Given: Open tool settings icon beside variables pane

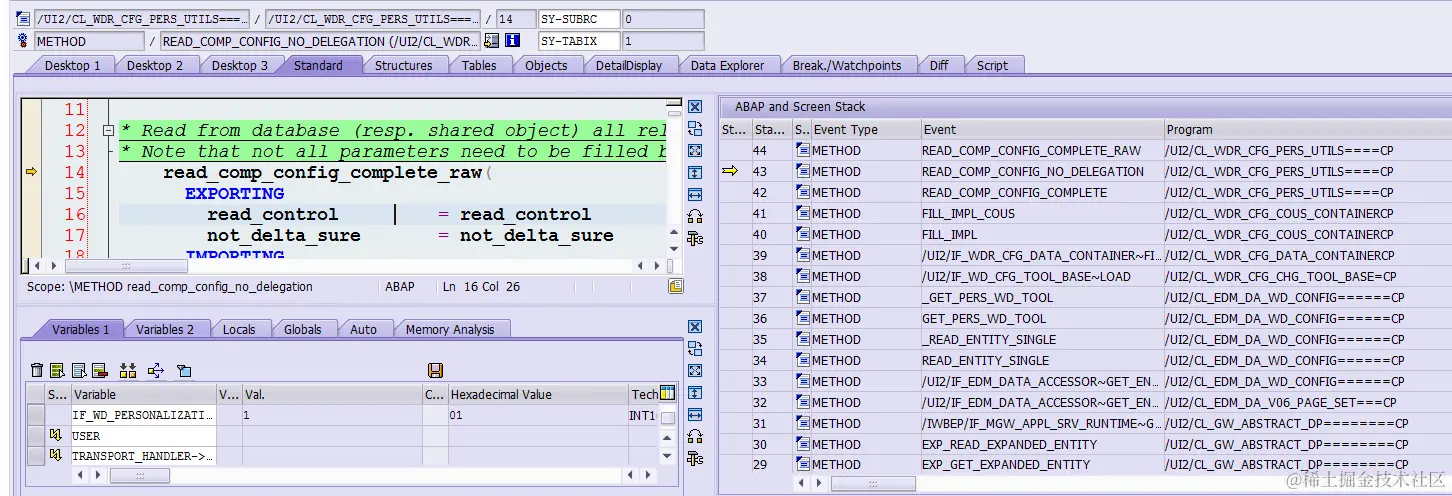Looking at the screenshot, I should tap(695, 458).
